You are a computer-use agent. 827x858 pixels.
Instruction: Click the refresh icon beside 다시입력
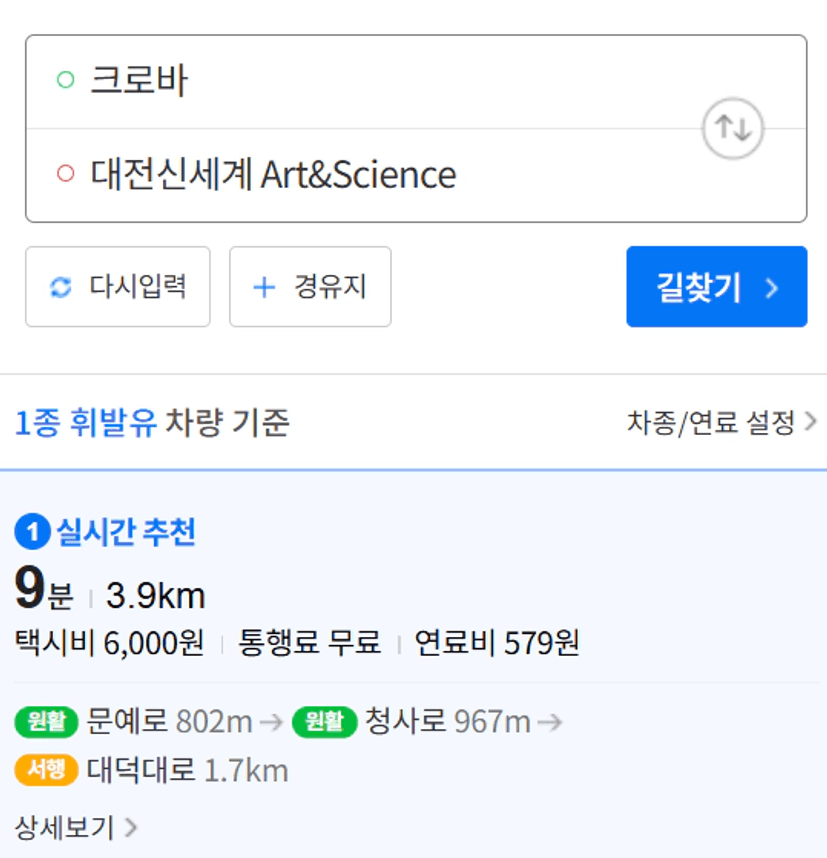coord(61,288)
